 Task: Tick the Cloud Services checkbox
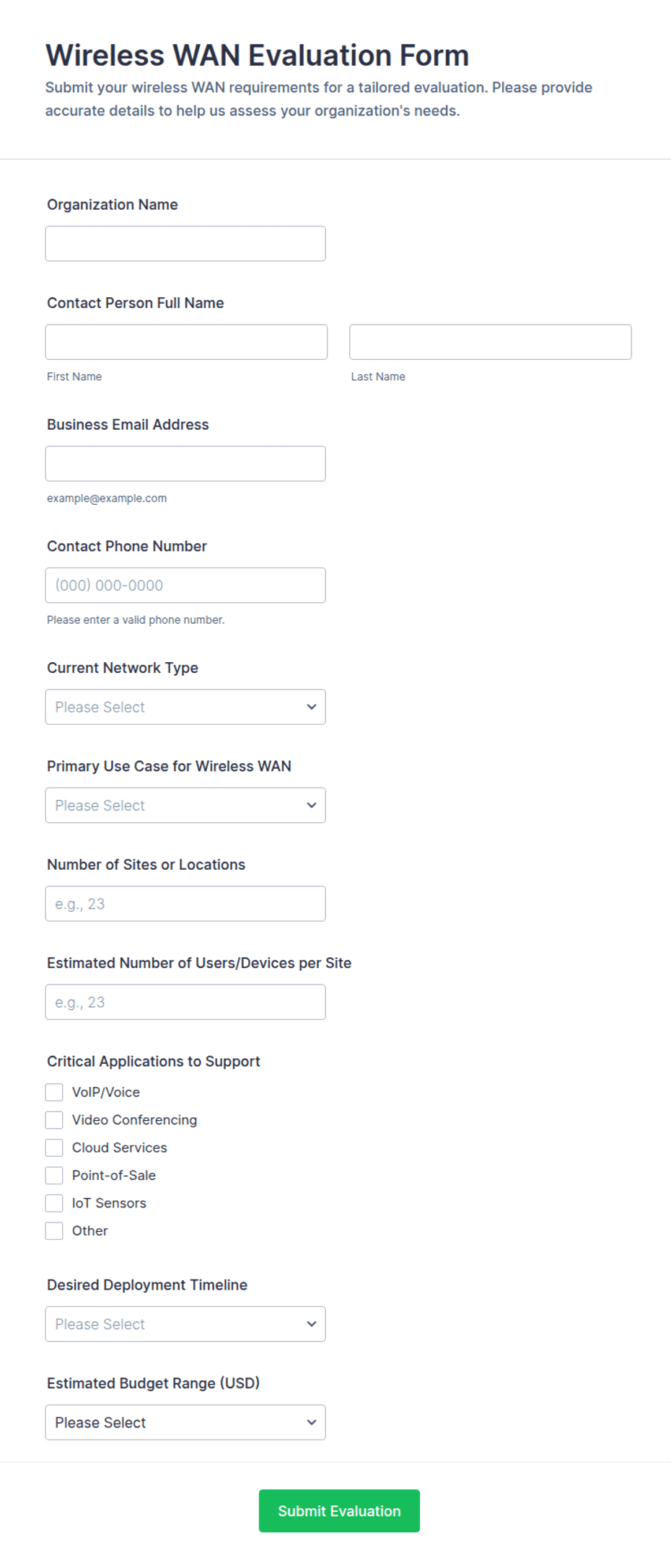coord(54,1148)
